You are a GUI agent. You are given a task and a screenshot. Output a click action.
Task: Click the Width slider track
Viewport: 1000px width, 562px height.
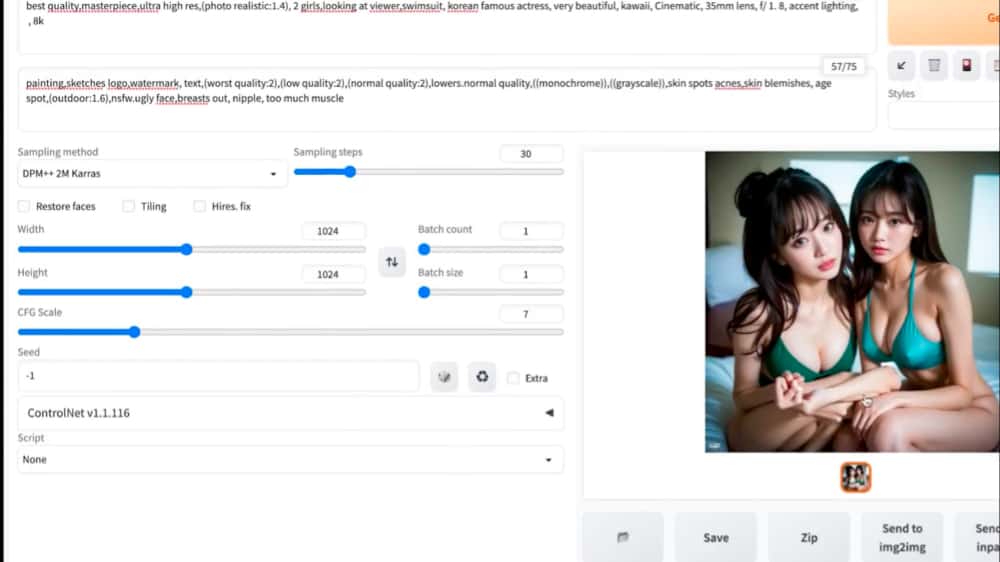tap(192, 249)
